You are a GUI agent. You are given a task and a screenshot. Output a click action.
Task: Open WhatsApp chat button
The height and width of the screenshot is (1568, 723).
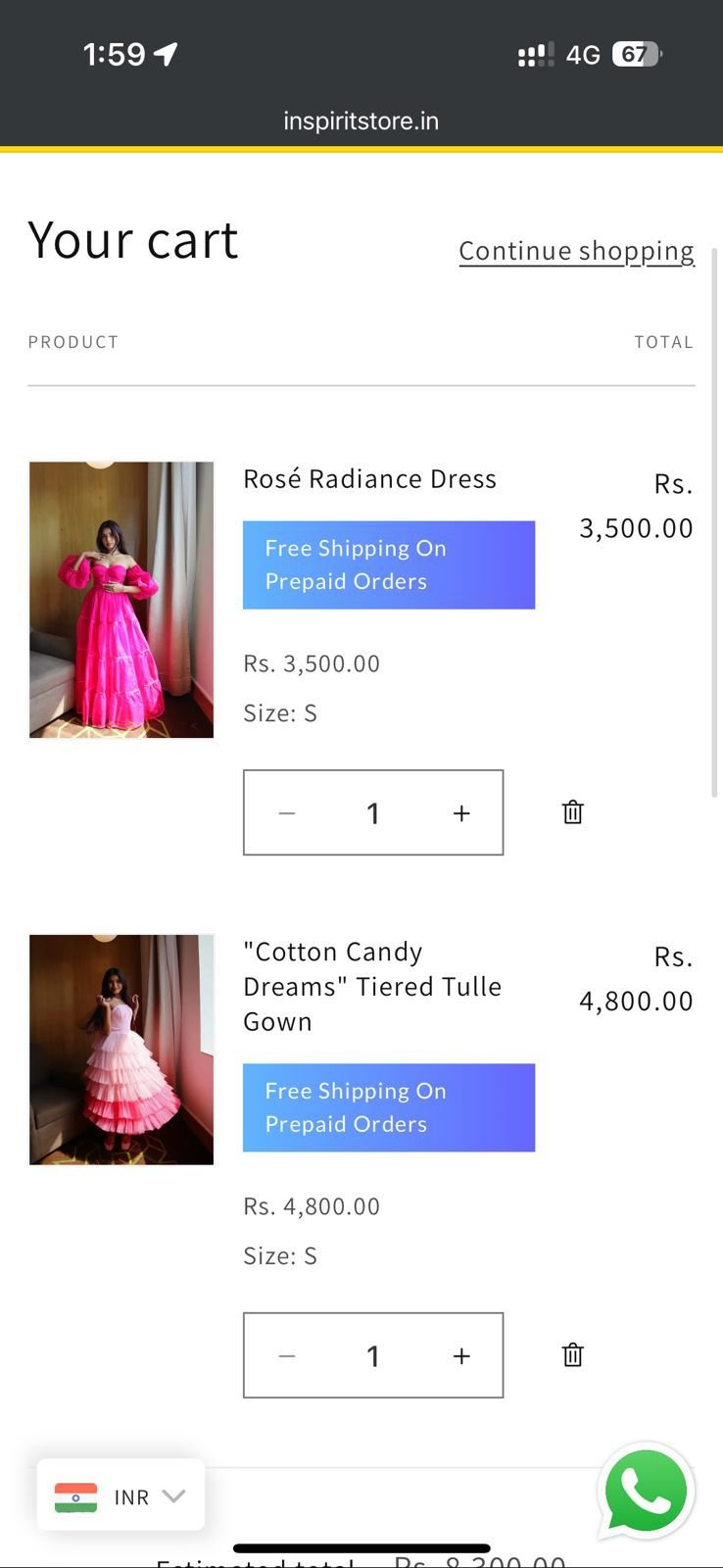(x=646, y=1491)
